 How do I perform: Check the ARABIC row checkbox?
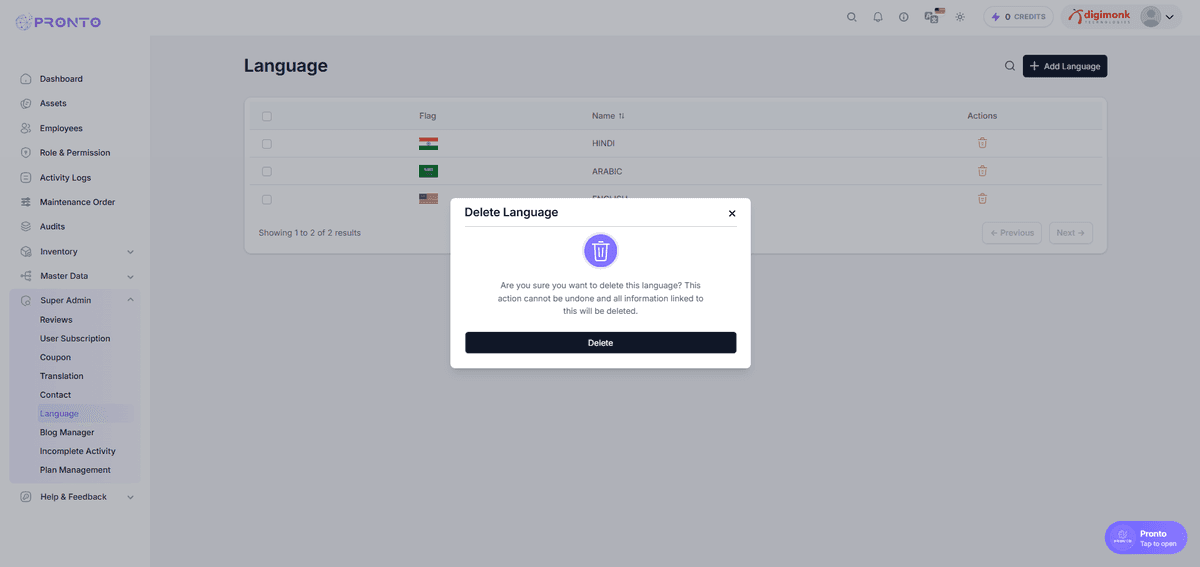click(x=267, y=171)
